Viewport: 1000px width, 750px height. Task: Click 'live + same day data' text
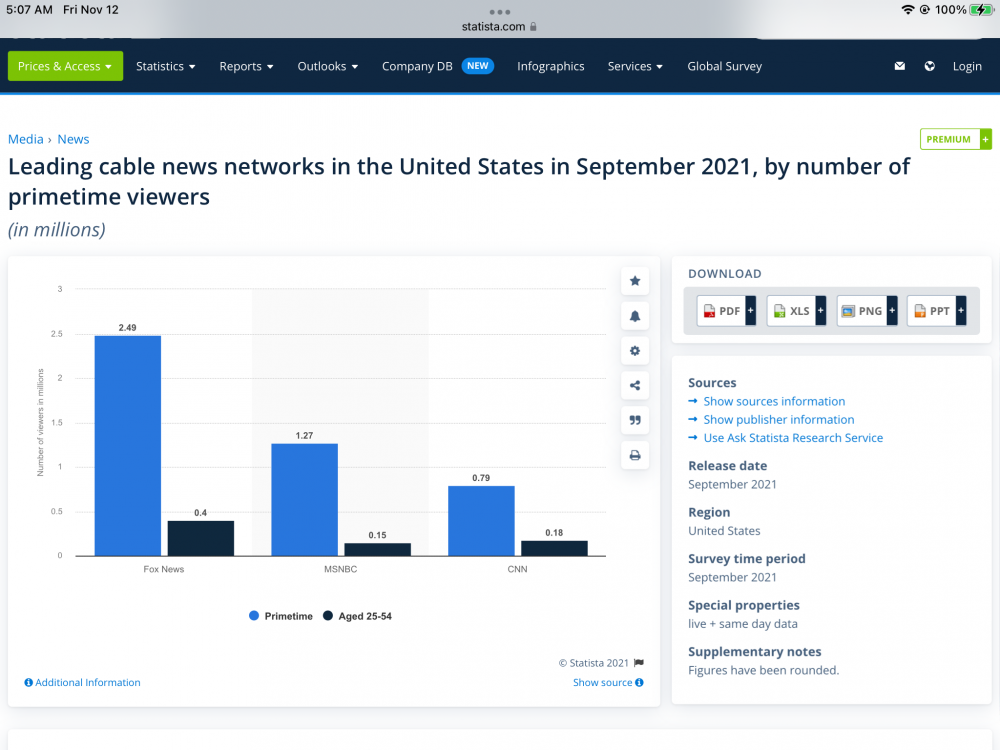click(x=742, y=624)
